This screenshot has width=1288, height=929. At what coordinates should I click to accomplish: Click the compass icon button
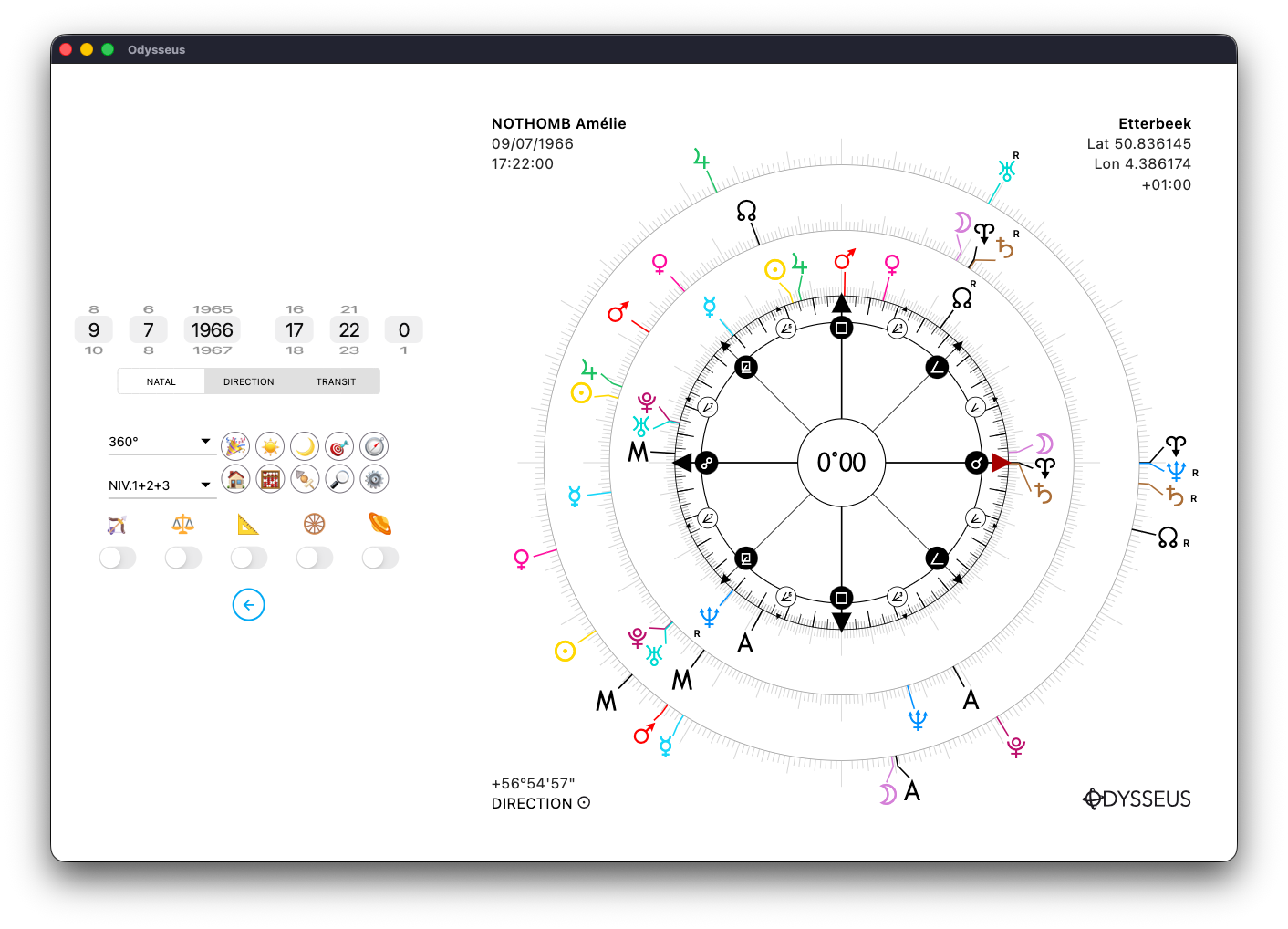[x=374, y=446]
